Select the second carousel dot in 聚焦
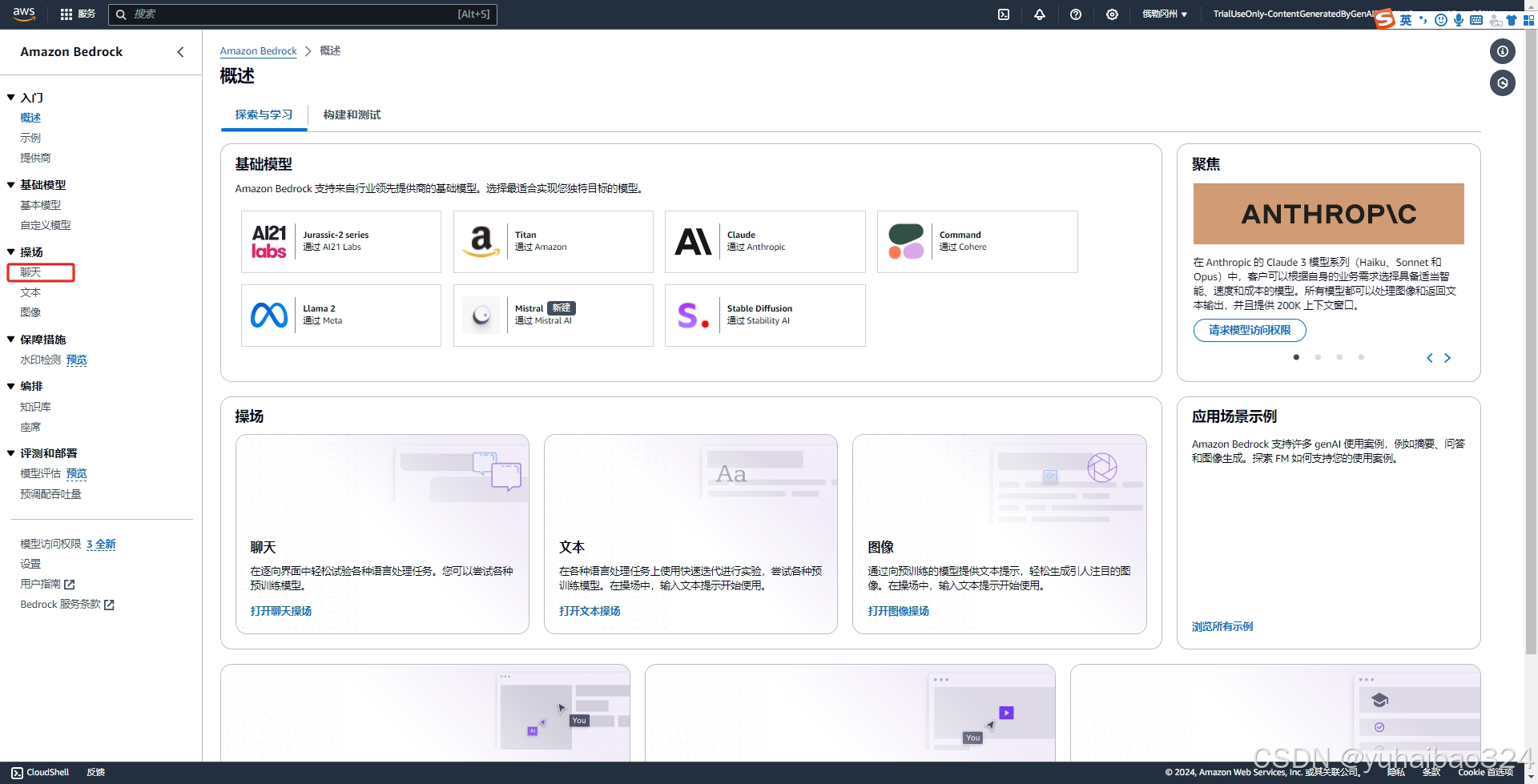This screenshot has height=784, width=1538. pos(1318,357)
